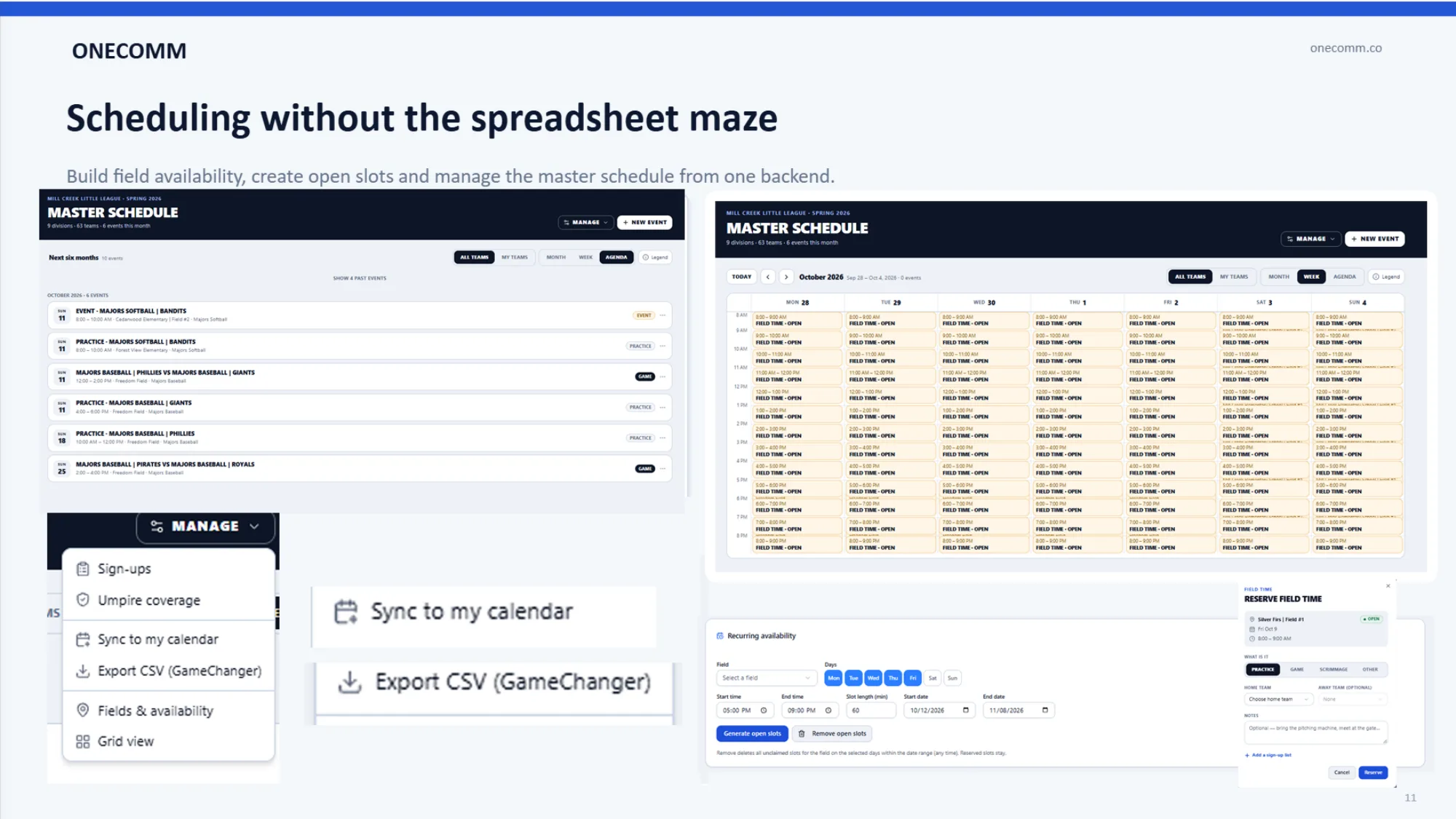Viewport: 1456px width, 819px height.
Task: Click the download icon in enlarged Export CSV callout
Action: [x=350, y=682]
